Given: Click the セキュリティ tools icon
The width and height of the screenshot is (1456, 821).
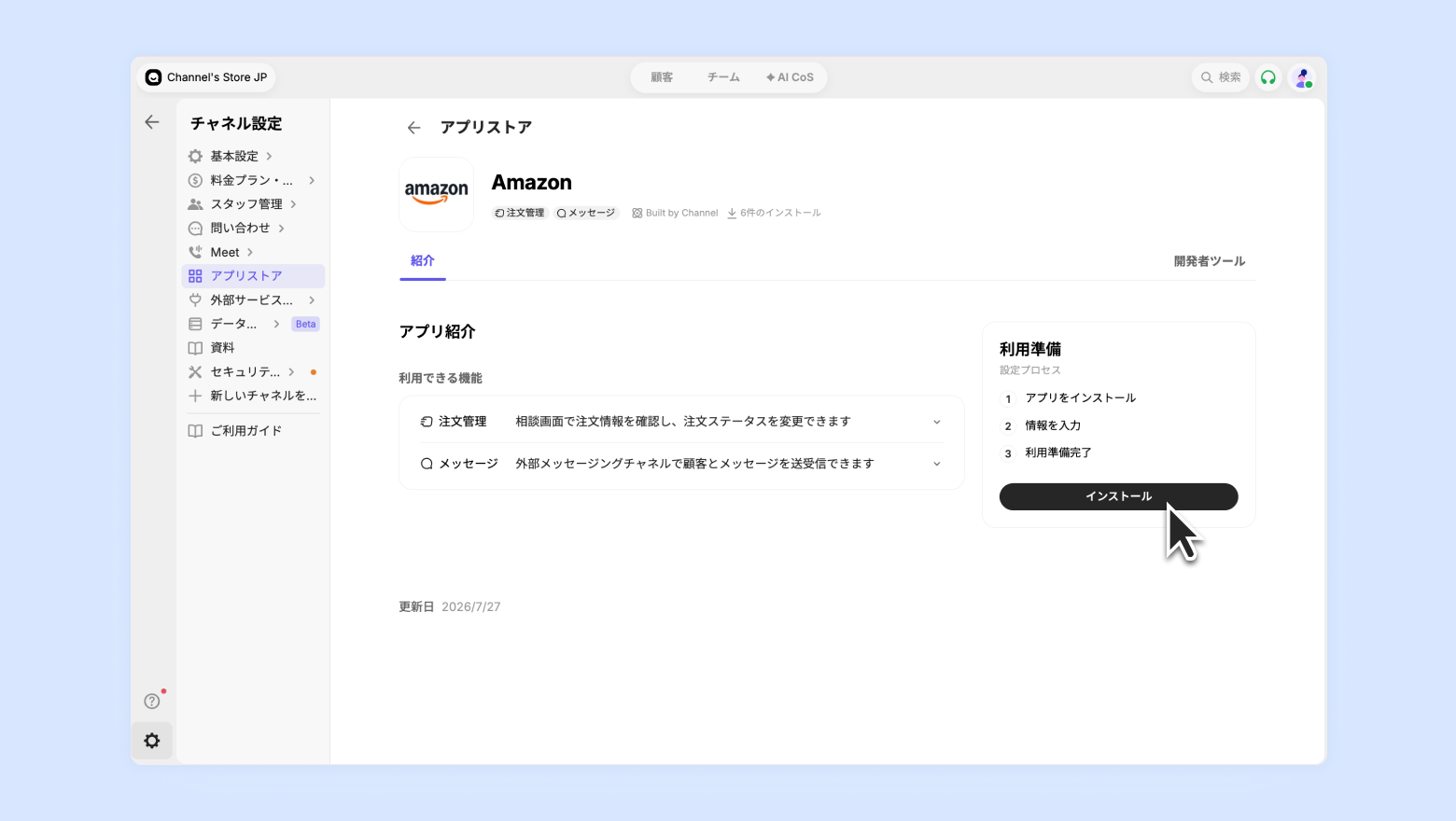Looking at the screenshot, I should 195,371.
